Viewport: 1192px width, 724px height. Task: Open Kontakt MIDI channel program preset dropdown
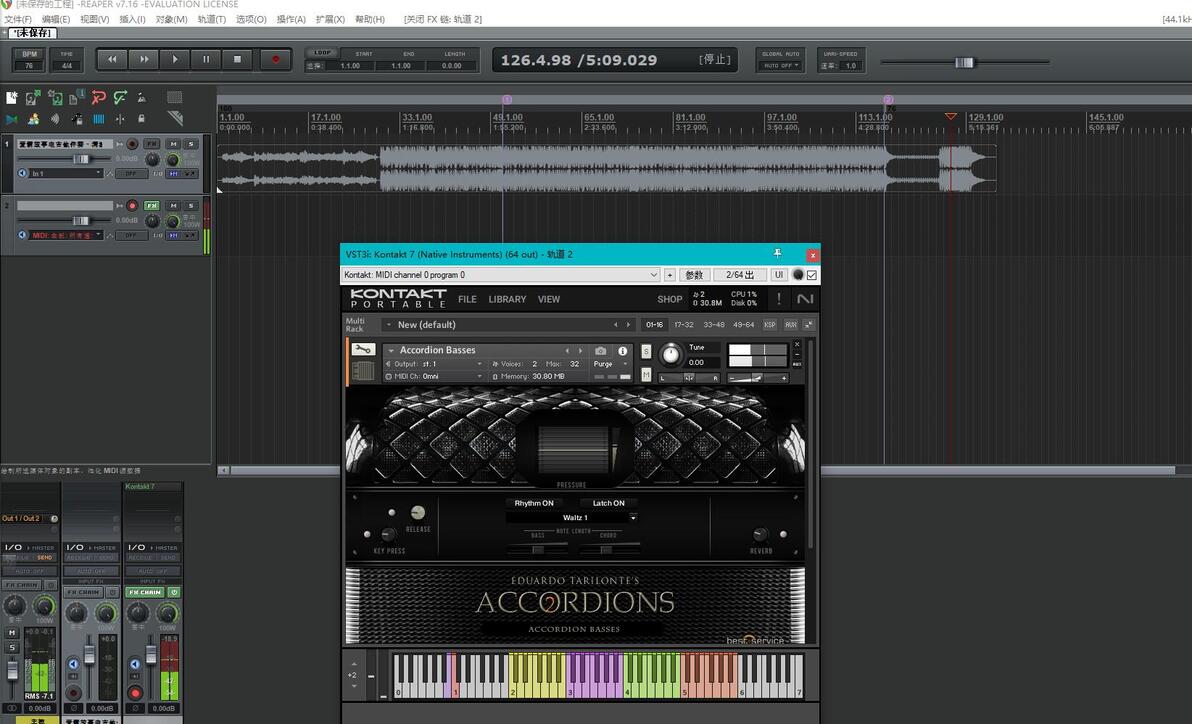click(501, 275)
